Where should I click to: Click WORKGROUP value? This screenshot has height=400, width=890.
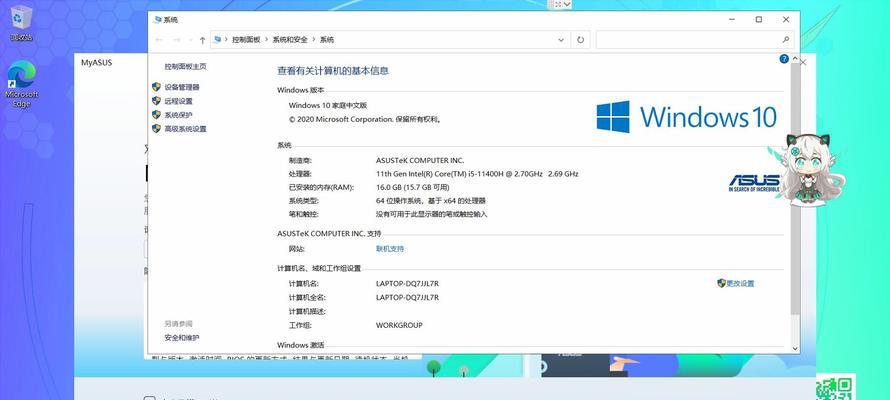(399, 326)
